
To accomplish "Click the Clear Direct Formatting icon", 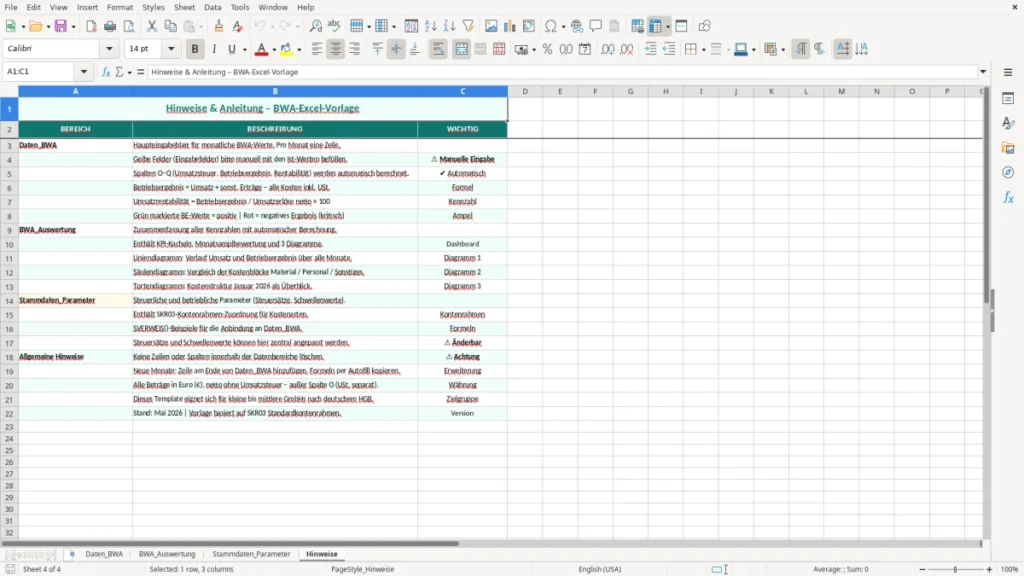I will point(238,26).
